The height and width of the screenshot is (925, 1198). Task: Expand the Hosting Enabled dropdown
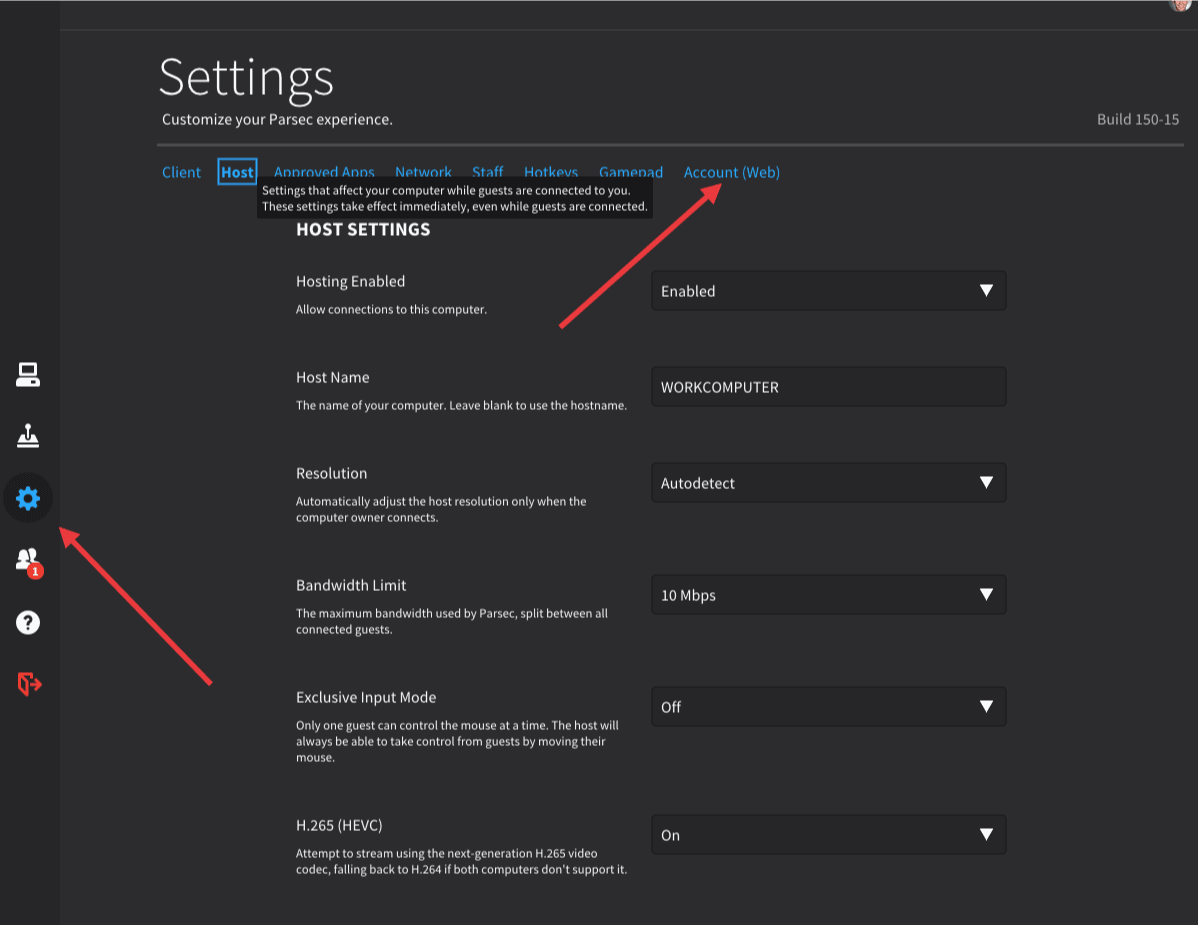[828, 291]
